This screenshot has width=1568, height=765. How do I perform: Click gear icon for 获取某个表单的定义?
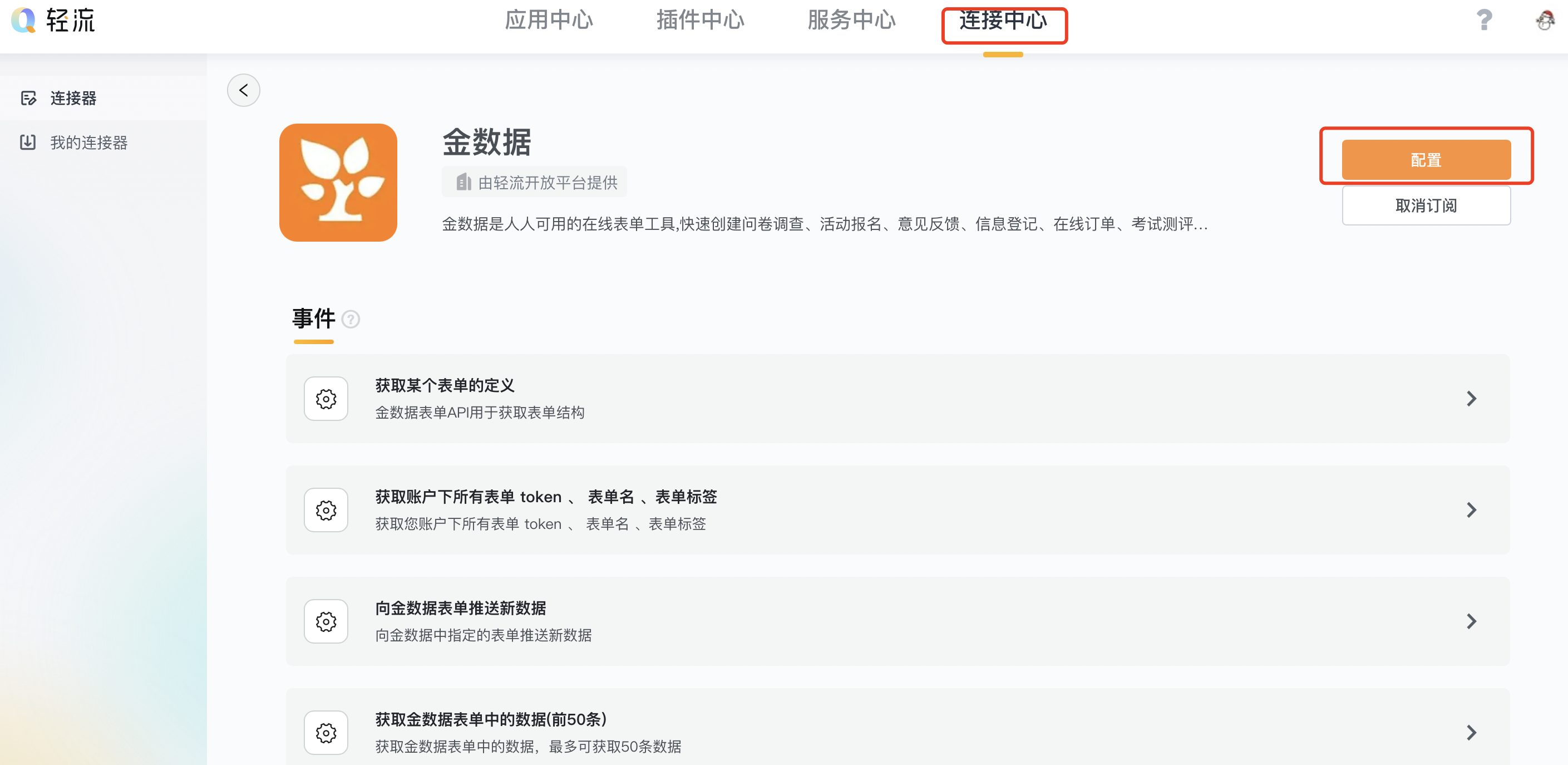tap(326, 399)
